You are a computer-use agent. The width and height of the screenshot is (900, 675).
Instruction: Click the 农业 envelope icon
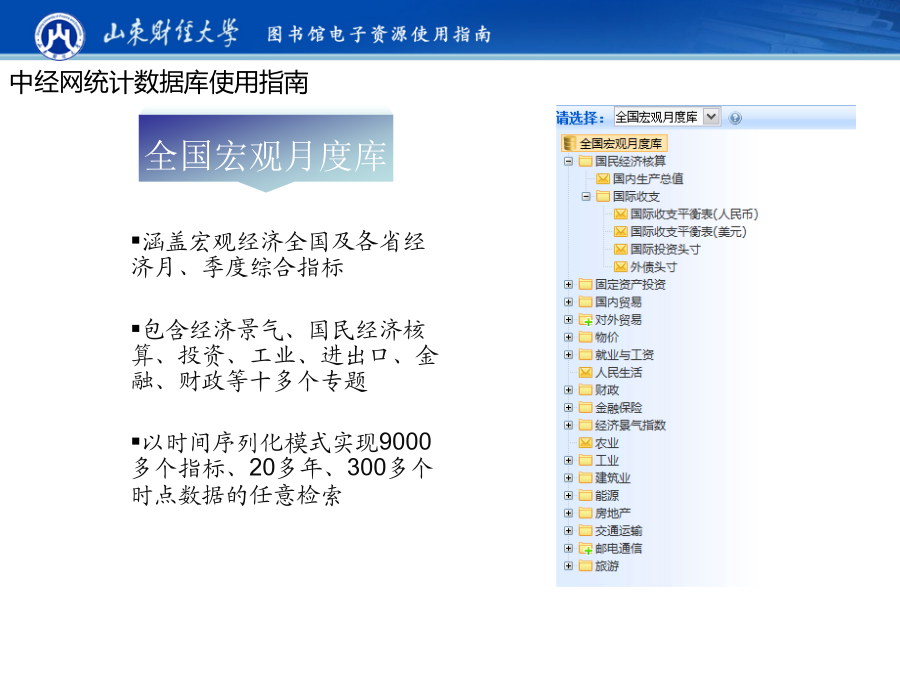(x=585, y=443)
